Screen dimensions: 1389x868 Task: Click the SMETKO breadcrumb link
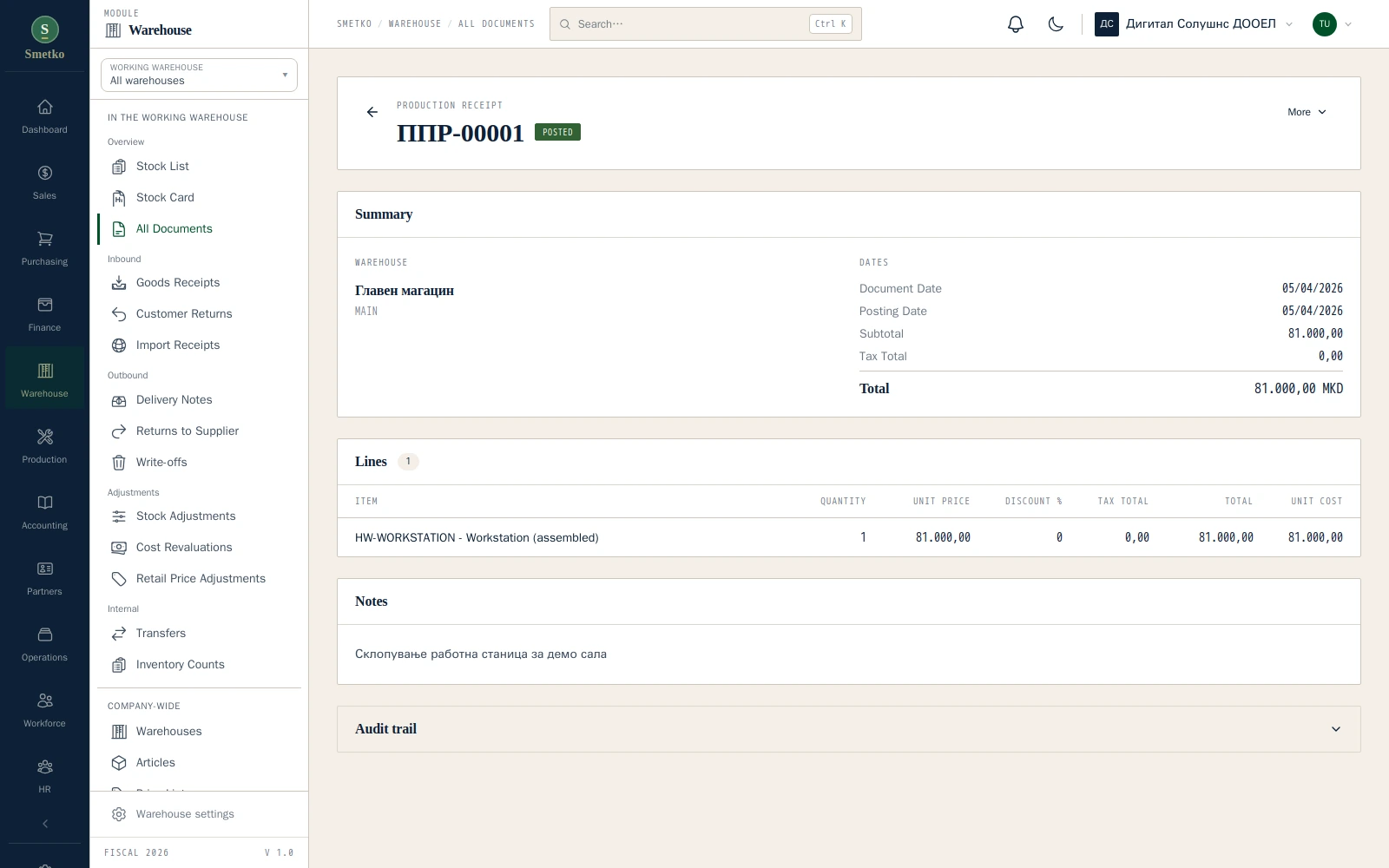(354, 24)
